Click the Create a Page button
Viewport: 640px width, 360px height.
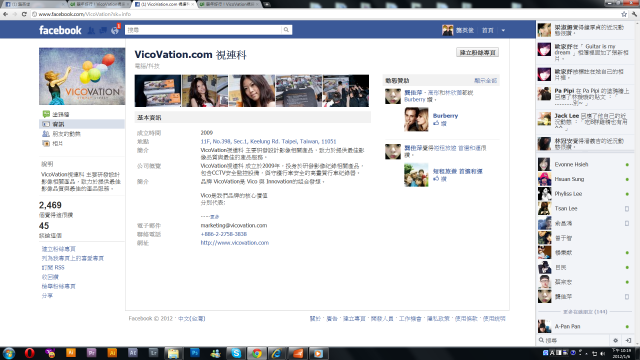(477, 53)
